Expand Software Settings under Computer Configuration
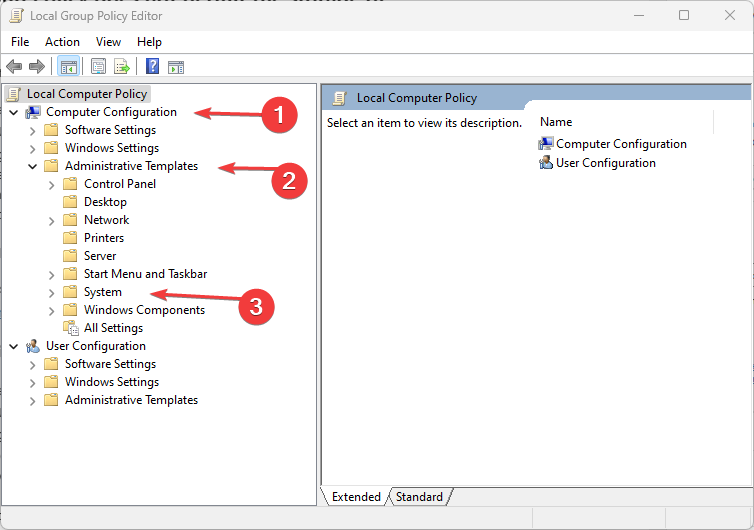 (32, 131)
